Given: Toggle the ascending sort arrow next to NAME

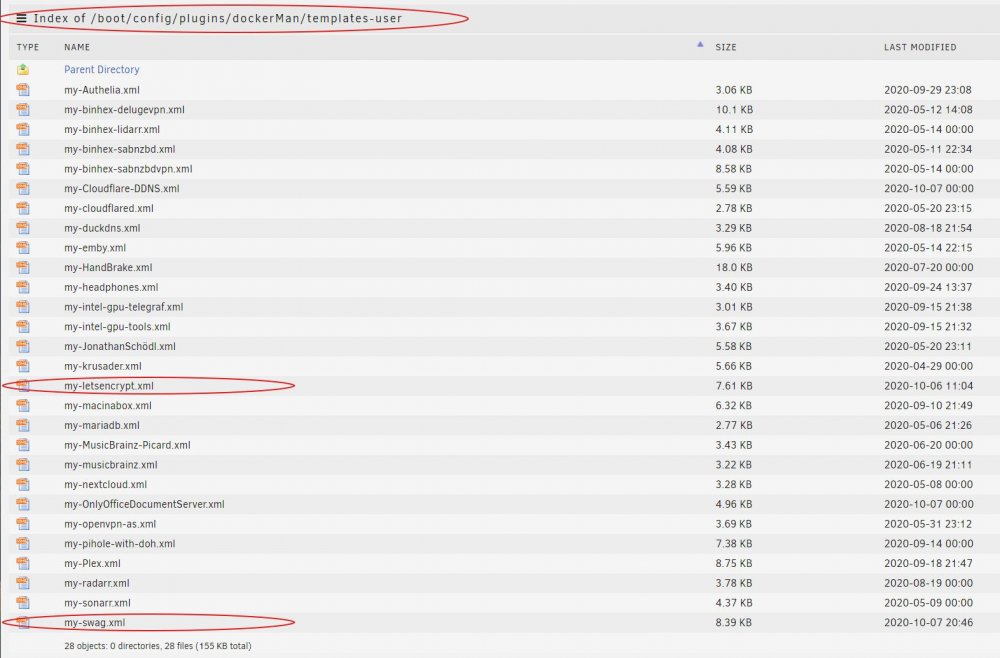Looking at the screenshot, I should click(x=700, y=45).
